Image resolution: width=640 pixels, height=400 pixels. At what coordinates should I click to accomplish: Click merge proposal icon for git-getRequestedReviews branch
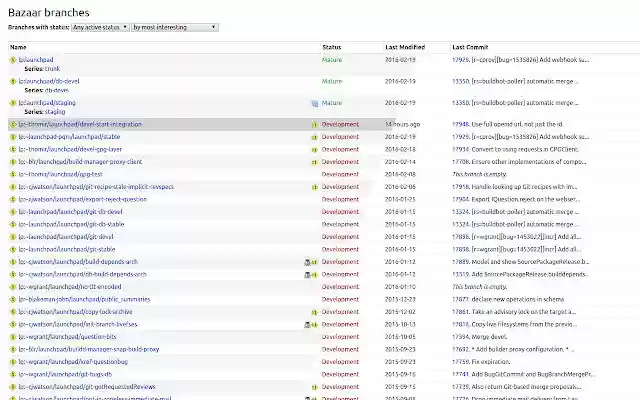click(315, 387)
